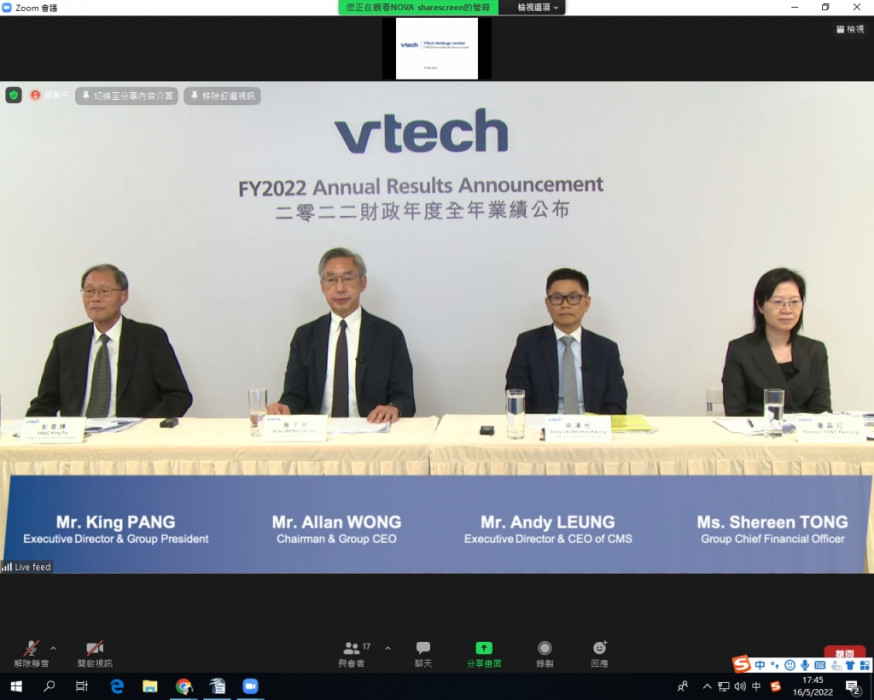Click the Sogou icon in system tray

[x=775, y=686]
